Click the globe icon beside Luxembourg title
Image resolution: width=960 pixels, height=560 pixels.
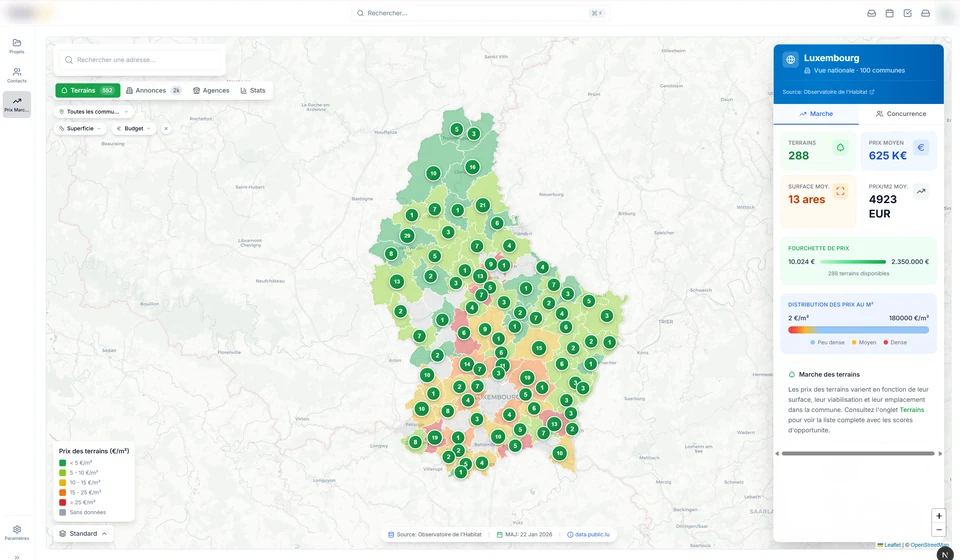pyautogui.click(x=790, y=59)
